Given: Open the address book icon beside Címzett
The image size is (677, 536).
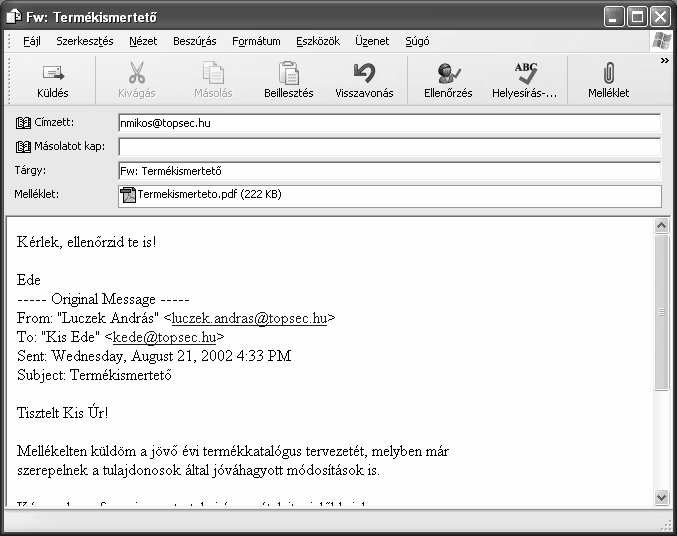Looking at the screenshot, I should [23, 123].
